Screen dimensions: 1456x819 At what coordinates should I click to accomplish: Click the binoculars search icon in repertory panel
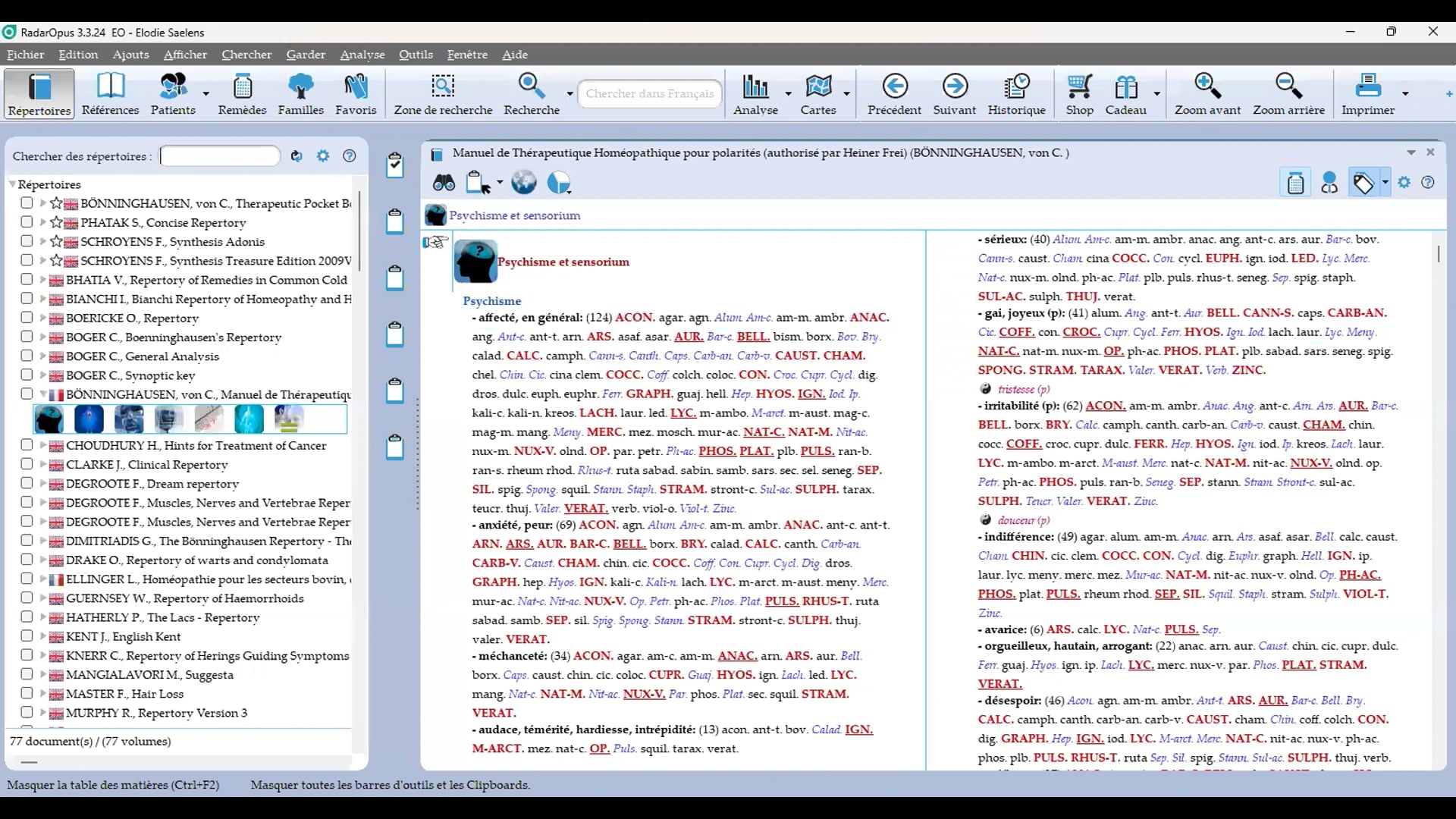coord(444,183)
